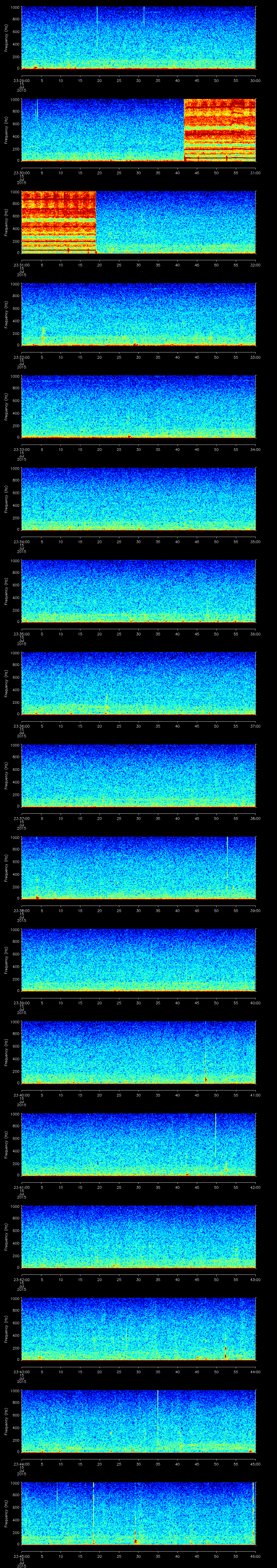The image size is (277, 1568).
Task: Click the 23:32:00 time label
Action: point(21,357)
